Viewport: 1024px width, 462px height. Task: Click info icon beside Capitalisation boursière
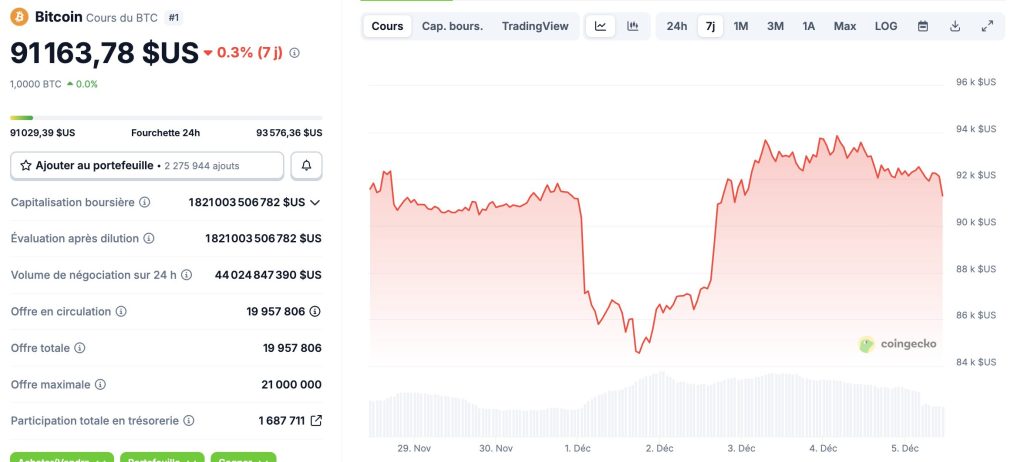click(145, 202)
